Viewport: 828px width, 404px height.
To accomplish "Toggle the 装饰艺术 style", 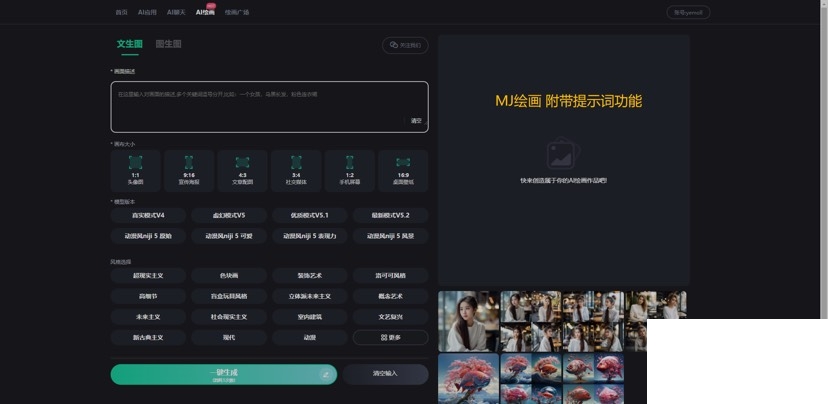I will [310, 276].
